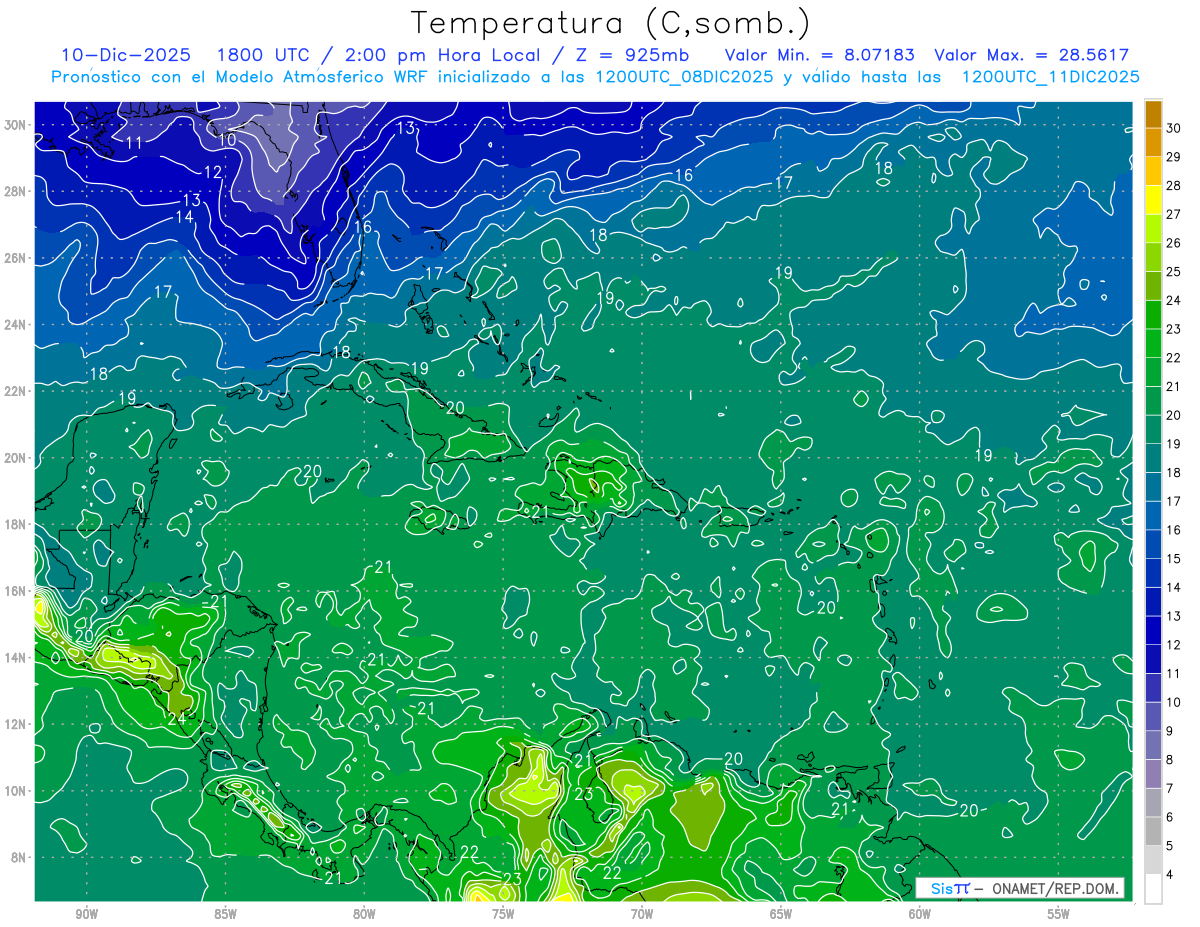Viewport: 1200px width, 927px height.
Task: Select the "Z = 925mb" level label
Action: (630, 55)
